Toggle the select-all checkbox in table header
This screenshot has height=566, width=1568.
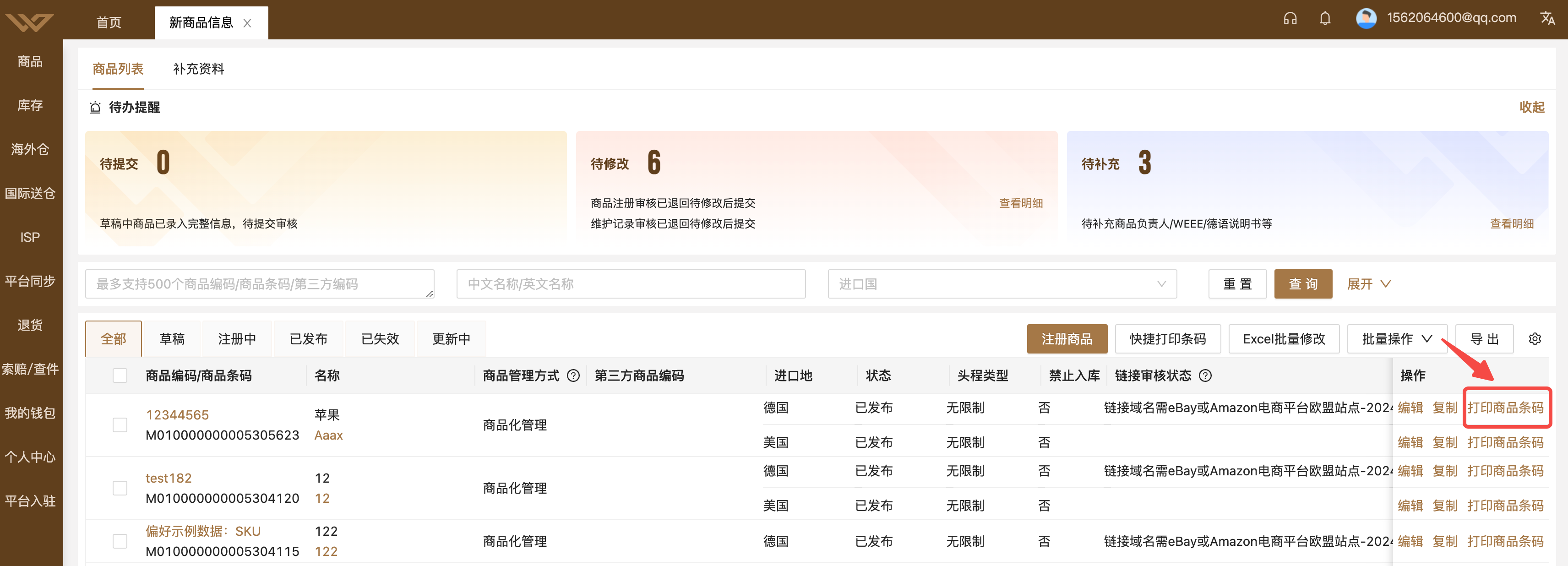coord(120,376)
